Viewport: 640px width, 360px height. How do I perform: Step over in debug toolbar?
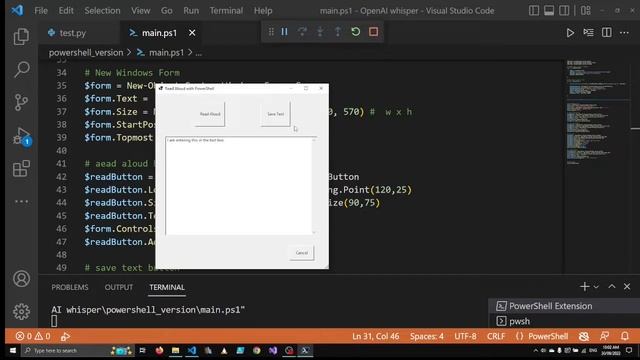pos(302,32)
